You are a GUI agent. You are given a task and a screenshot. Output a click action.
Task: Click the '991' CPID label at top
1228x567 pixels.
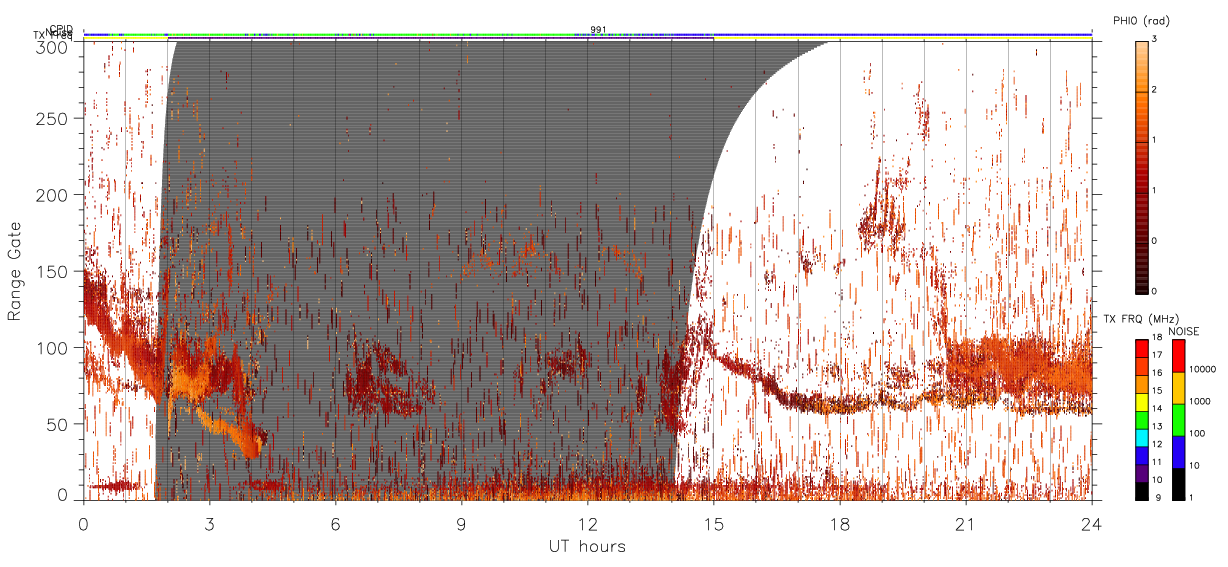(598, 30)
